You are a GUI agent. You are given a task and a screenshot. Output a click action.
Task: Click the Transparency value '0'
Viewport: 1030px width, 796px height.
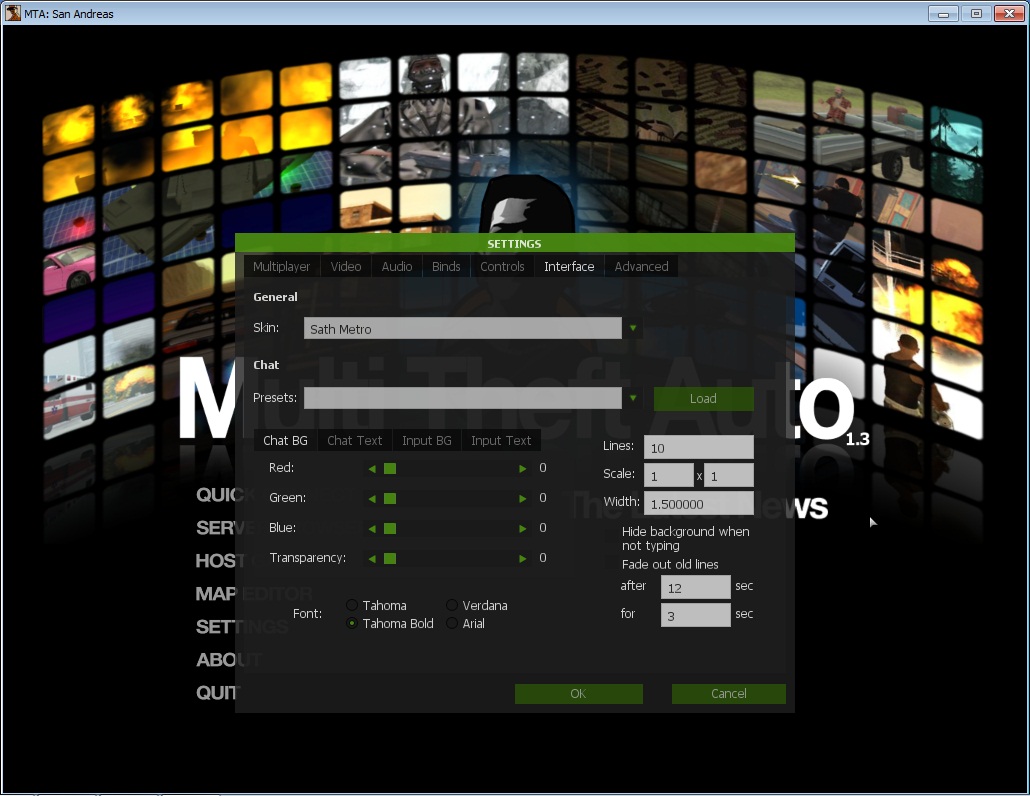click(543, 558)
